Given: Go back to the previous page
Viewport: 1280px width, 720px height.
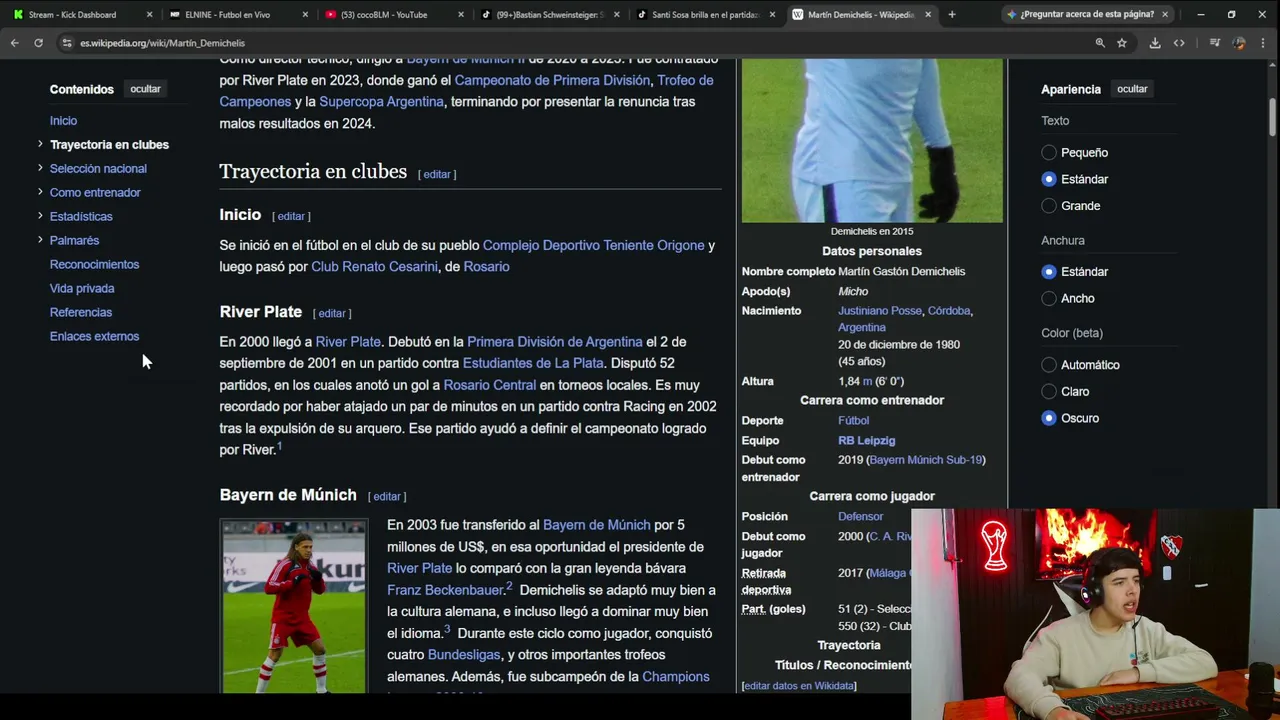Looking at the screenshot, I should (x=14, y=43).
